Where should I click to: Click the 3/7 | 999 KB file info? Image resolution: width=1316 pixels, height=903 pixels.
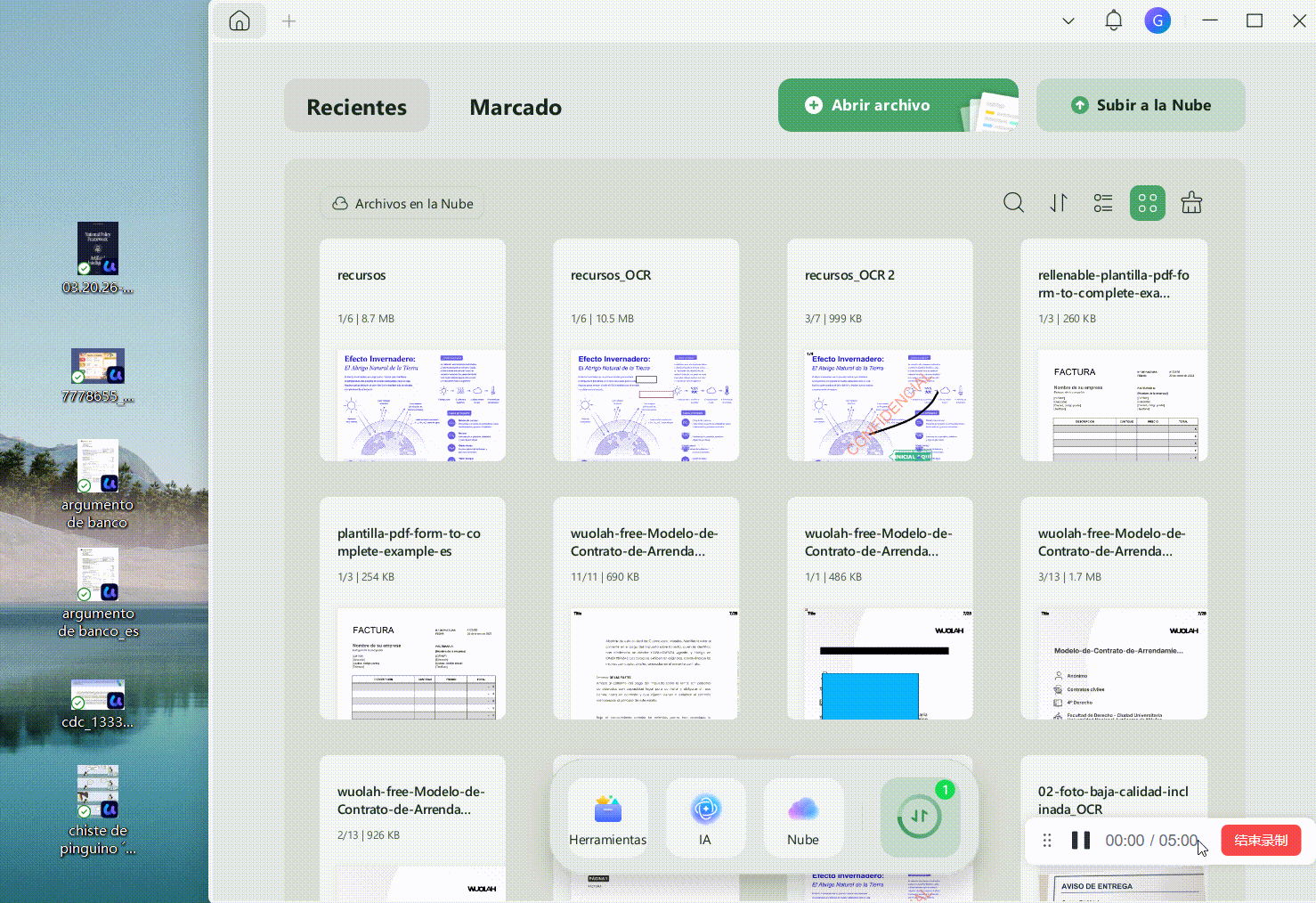[x=833, y=319]
